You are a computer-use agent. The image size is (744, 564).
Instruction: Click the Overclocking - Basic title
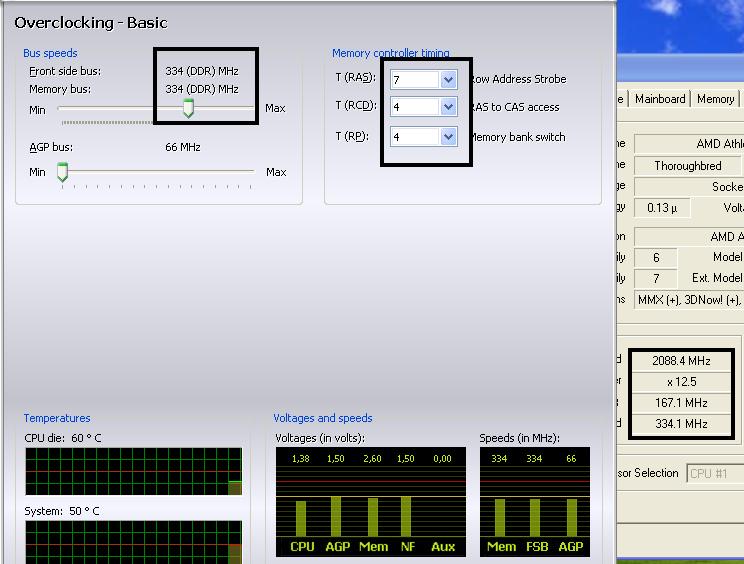pos(91,22)
